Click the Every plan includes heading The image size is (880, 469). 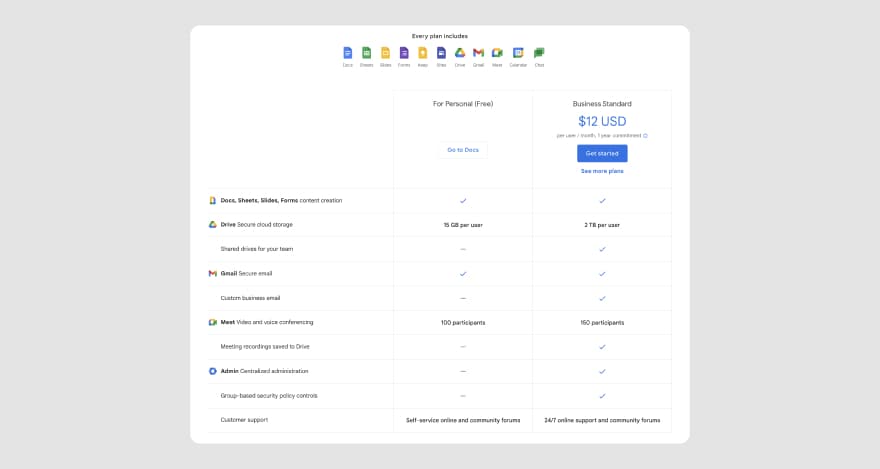439,36
